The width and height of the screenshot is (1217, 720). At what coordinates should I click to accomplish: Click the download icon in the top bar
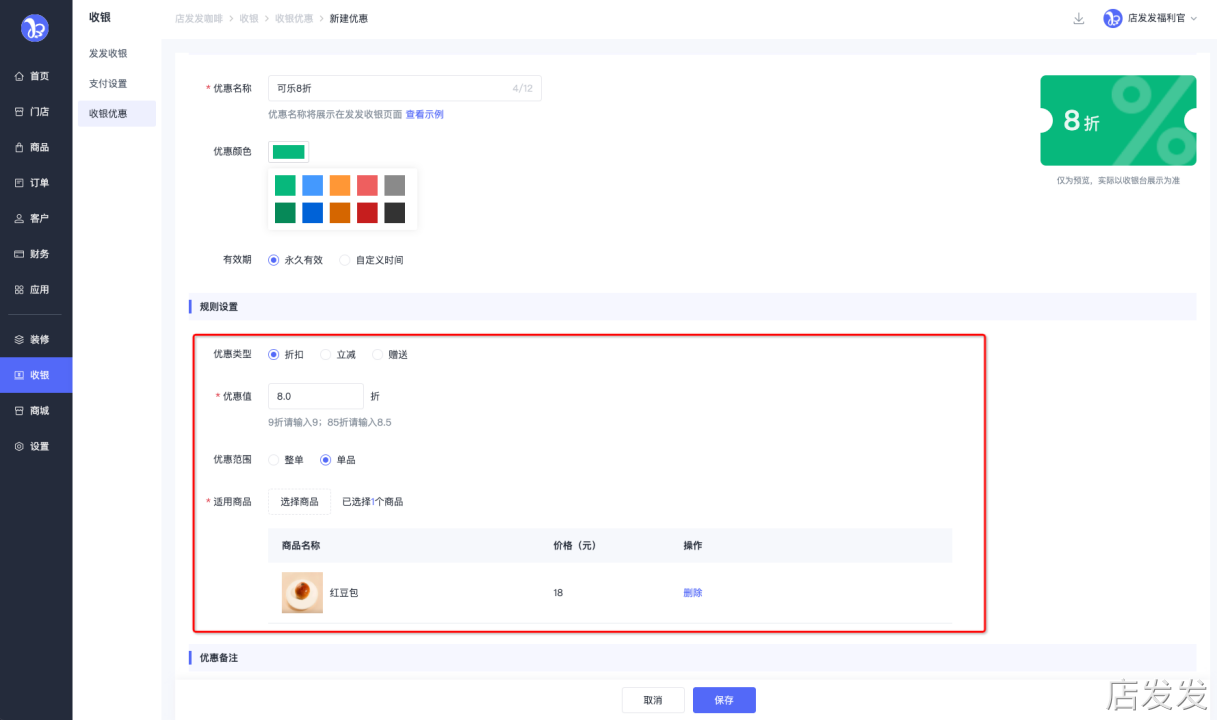point(1079,18)
